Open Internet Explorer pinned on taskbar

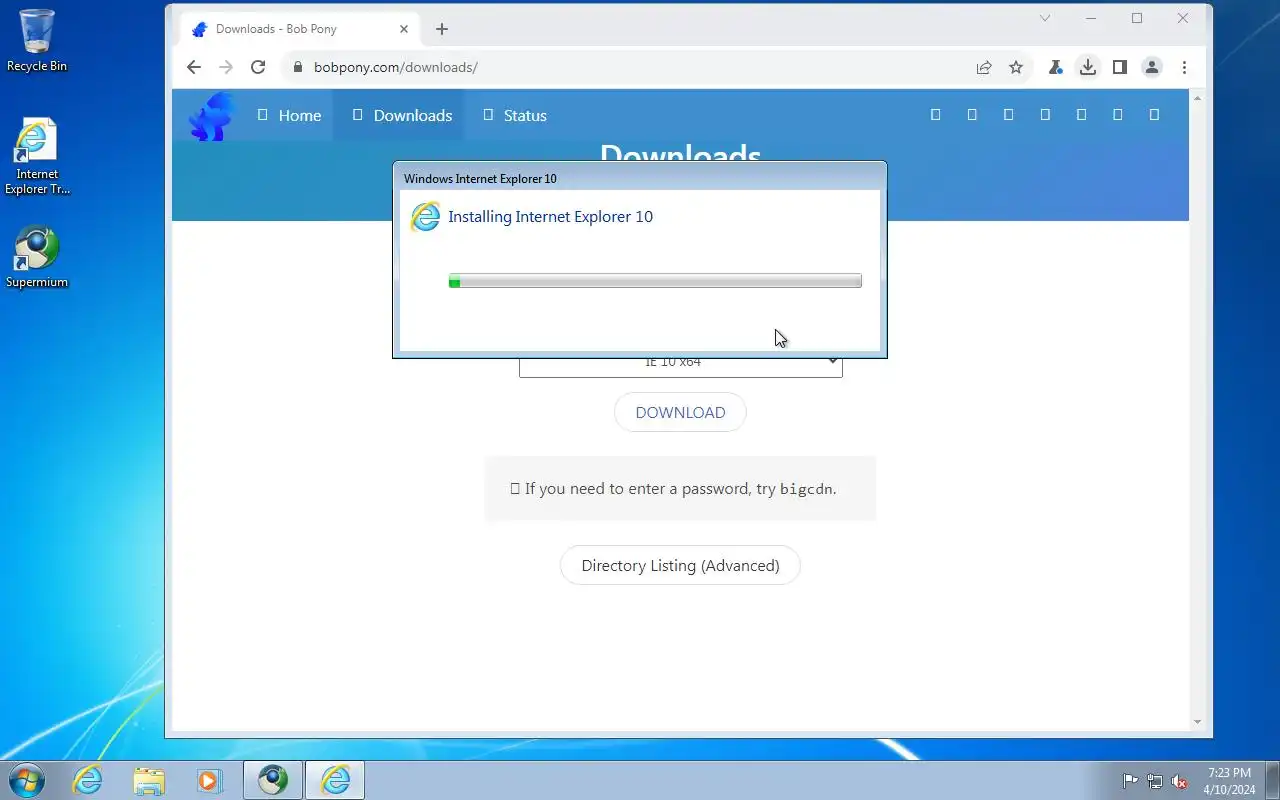coord(88,780)
